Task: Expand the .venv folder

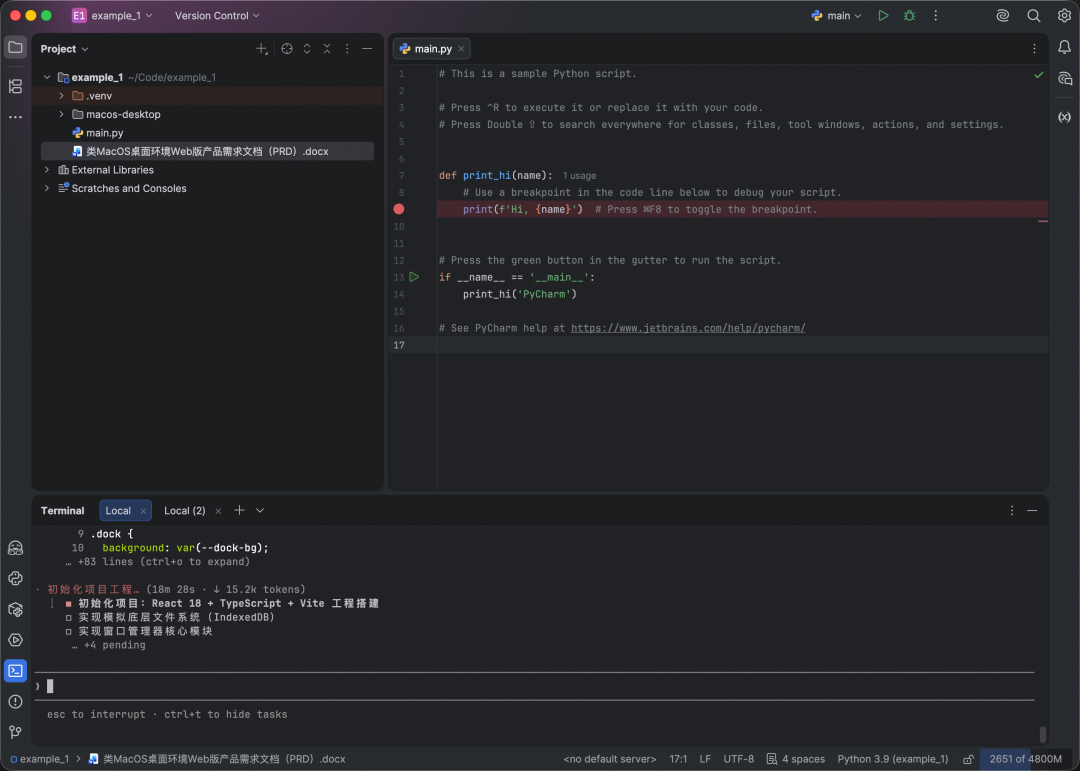Action: pyautogui.click(x=62, y=96)
